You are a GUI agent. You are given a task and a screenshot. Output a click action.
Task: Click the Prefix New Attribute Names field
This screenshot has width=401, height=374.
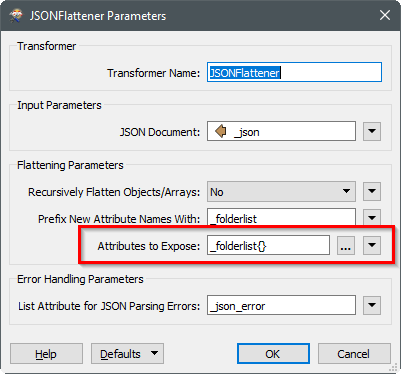point(281,218)
